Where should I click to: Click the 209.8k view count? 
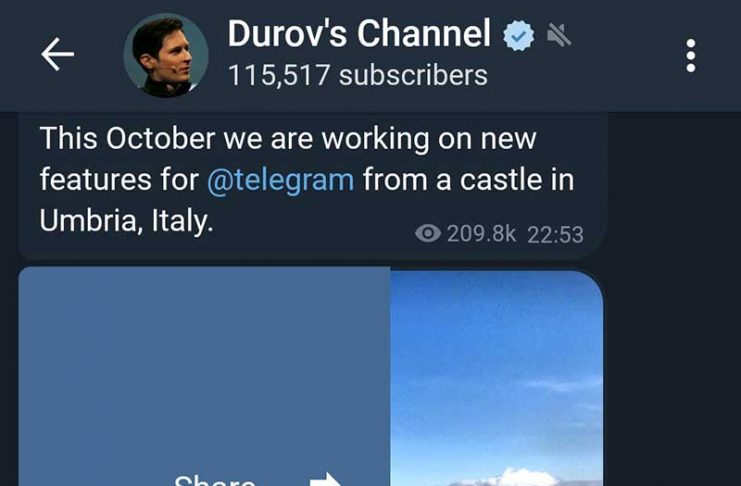point(481,234)
